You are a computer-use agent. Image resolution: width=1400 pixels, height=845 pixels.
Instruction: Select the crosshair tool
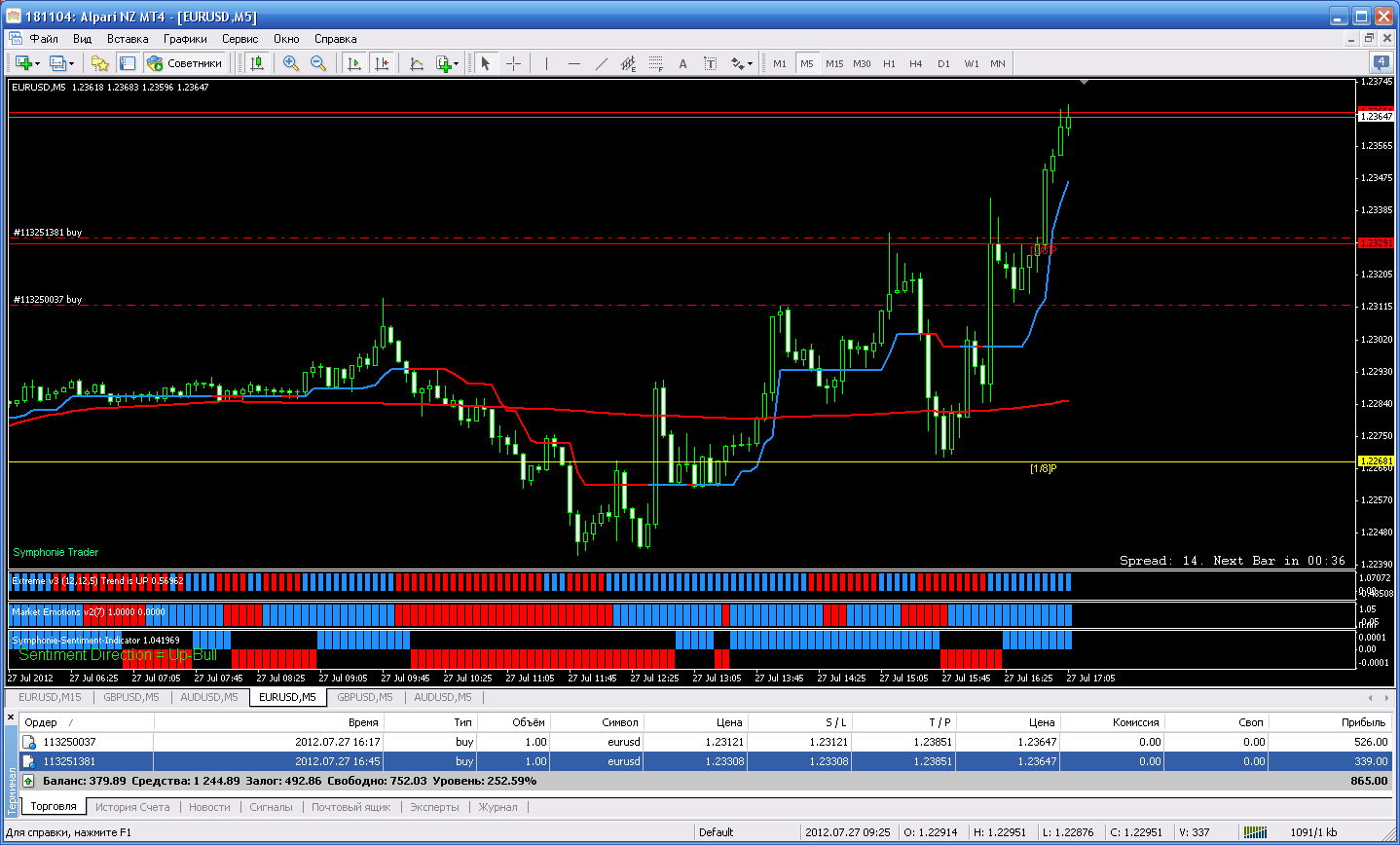coord(514,63)
